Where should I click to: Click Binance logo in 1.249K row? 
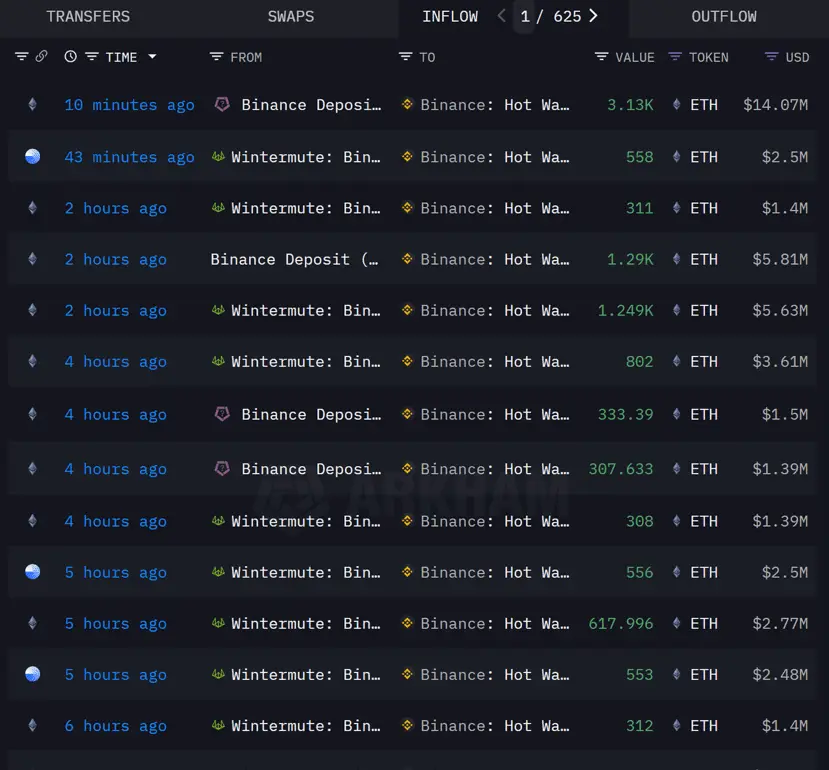pos(407,310)
